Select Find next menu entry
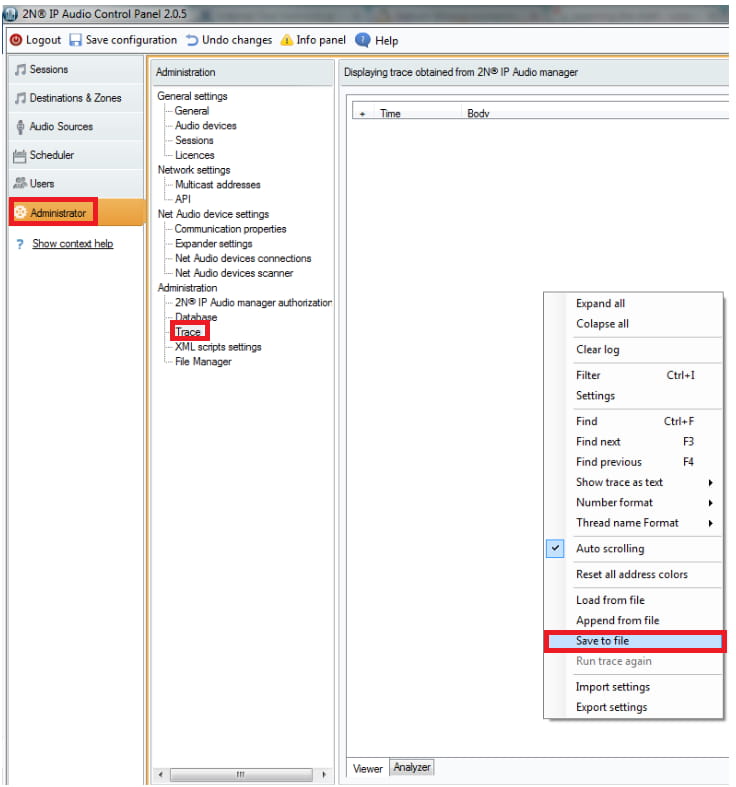The image size is (736, 787). pos(598,442)
